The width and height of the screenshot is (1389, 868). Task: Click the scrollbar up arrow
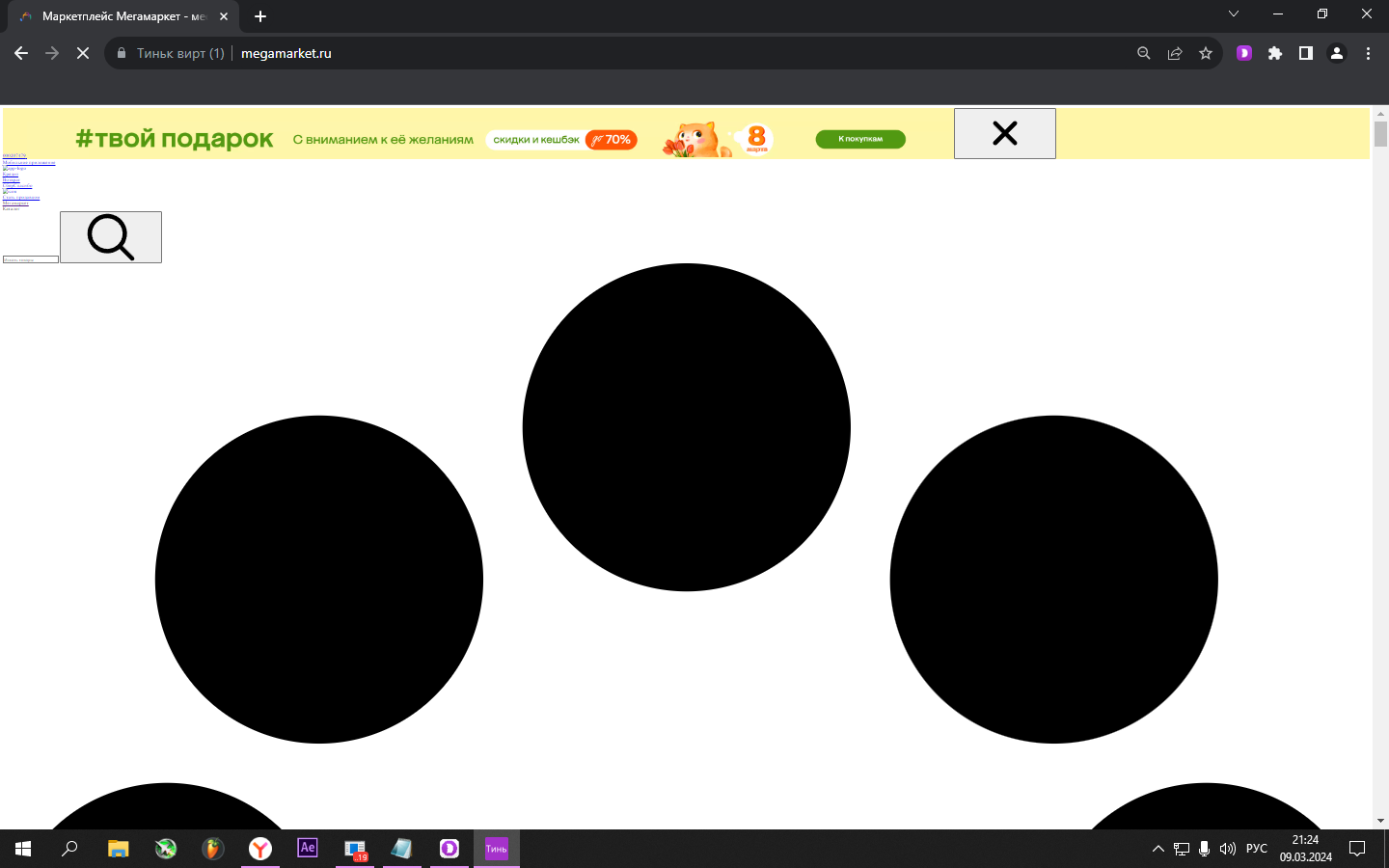tap(1380, 114)
